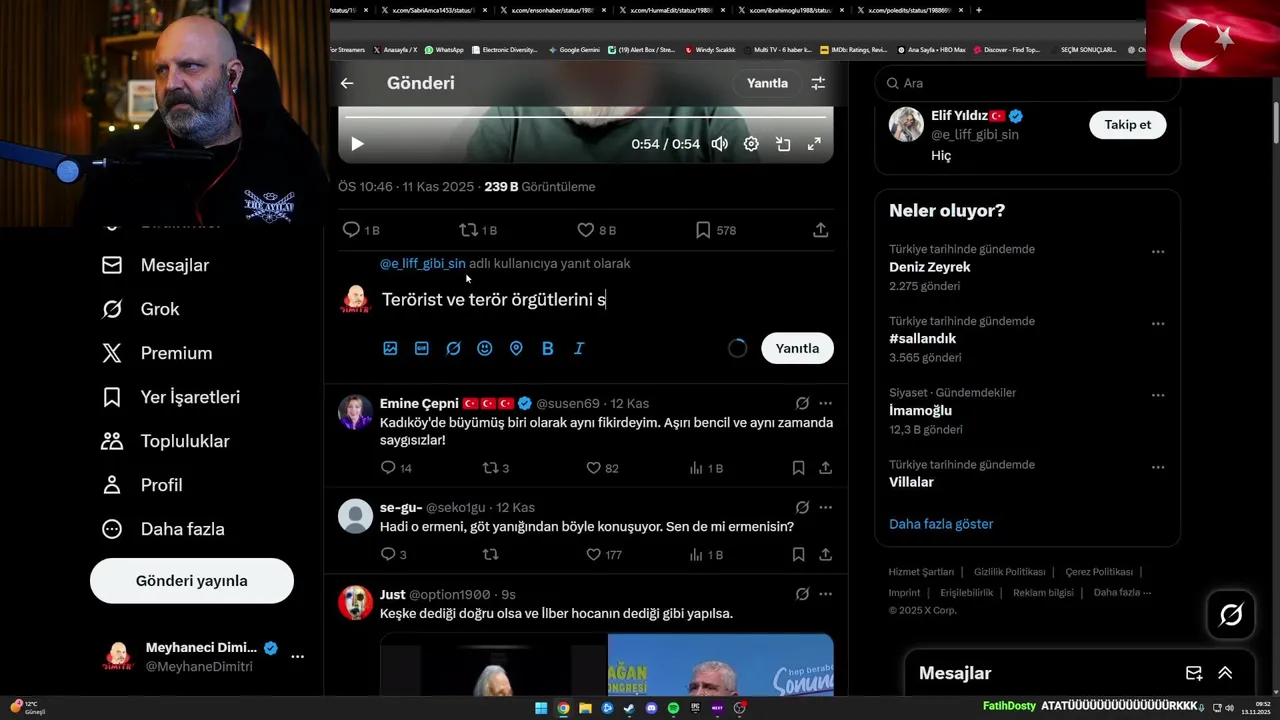Open Windows Start button on taskbar
Screen dimensions: 1280x720
(x=541, y=708)
